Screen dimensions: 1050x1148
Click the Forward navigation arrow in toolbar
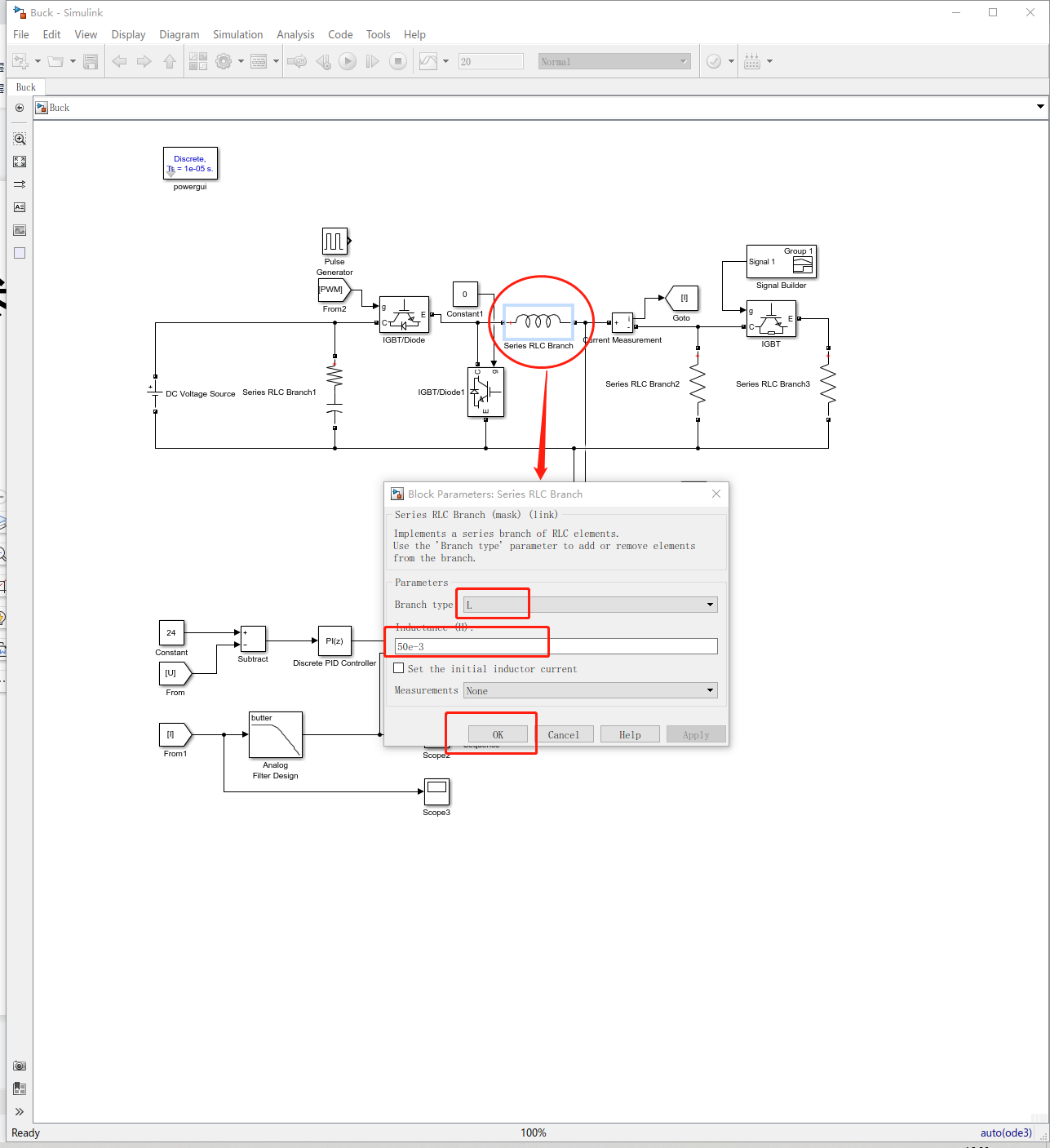pyautogui.click(x=144, y=61)
